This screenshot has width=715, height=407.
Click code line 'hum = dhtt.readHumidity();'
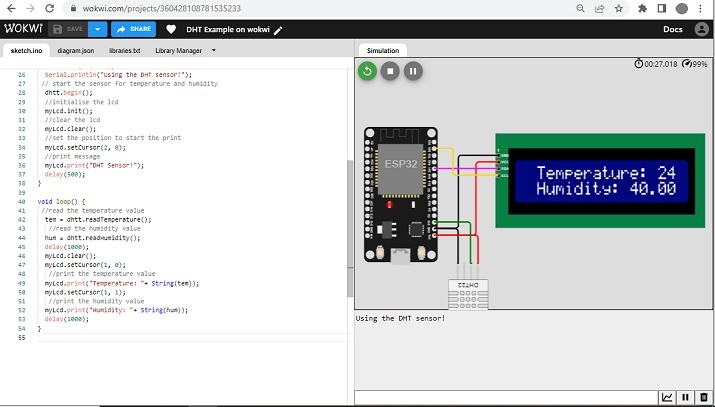(x=93, y=238)
